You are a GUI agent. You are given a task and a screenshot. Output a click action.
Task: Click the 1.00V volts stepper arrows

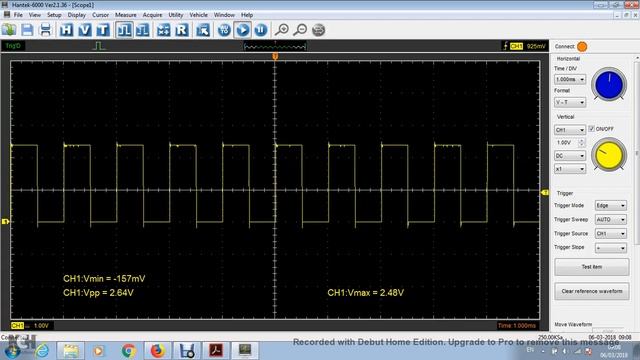pyautogui.click(x=582, y=142)
